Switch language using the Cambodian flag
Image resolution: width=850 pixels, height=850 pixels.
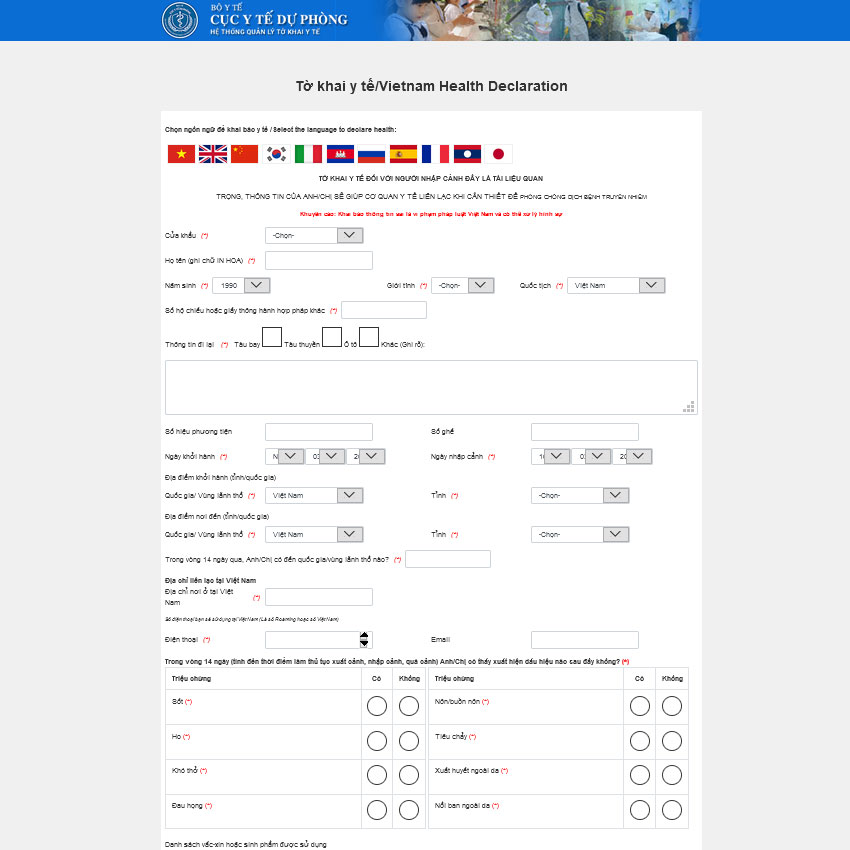point(340,154)
